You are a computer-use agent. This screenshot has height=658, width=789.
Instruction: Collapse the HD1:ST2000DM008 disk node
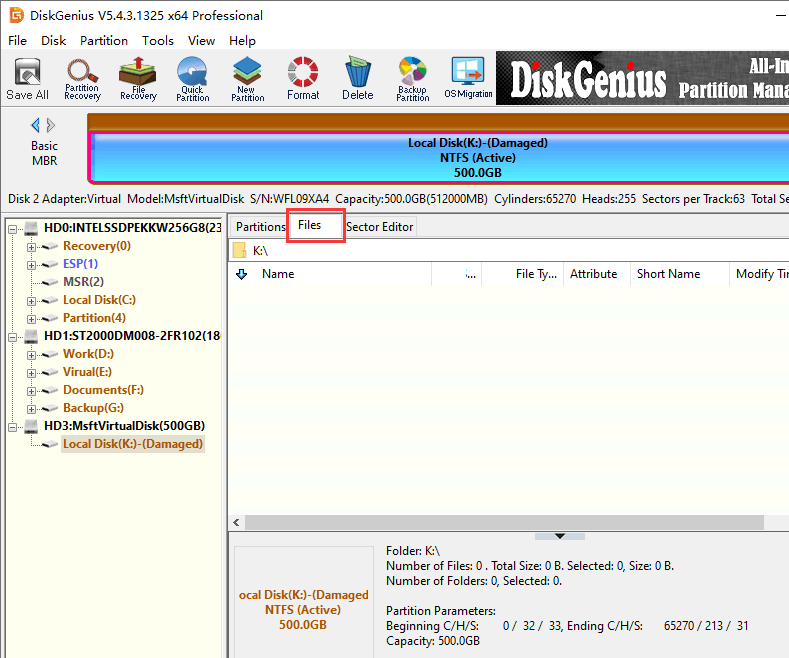(x=13, y=336)
